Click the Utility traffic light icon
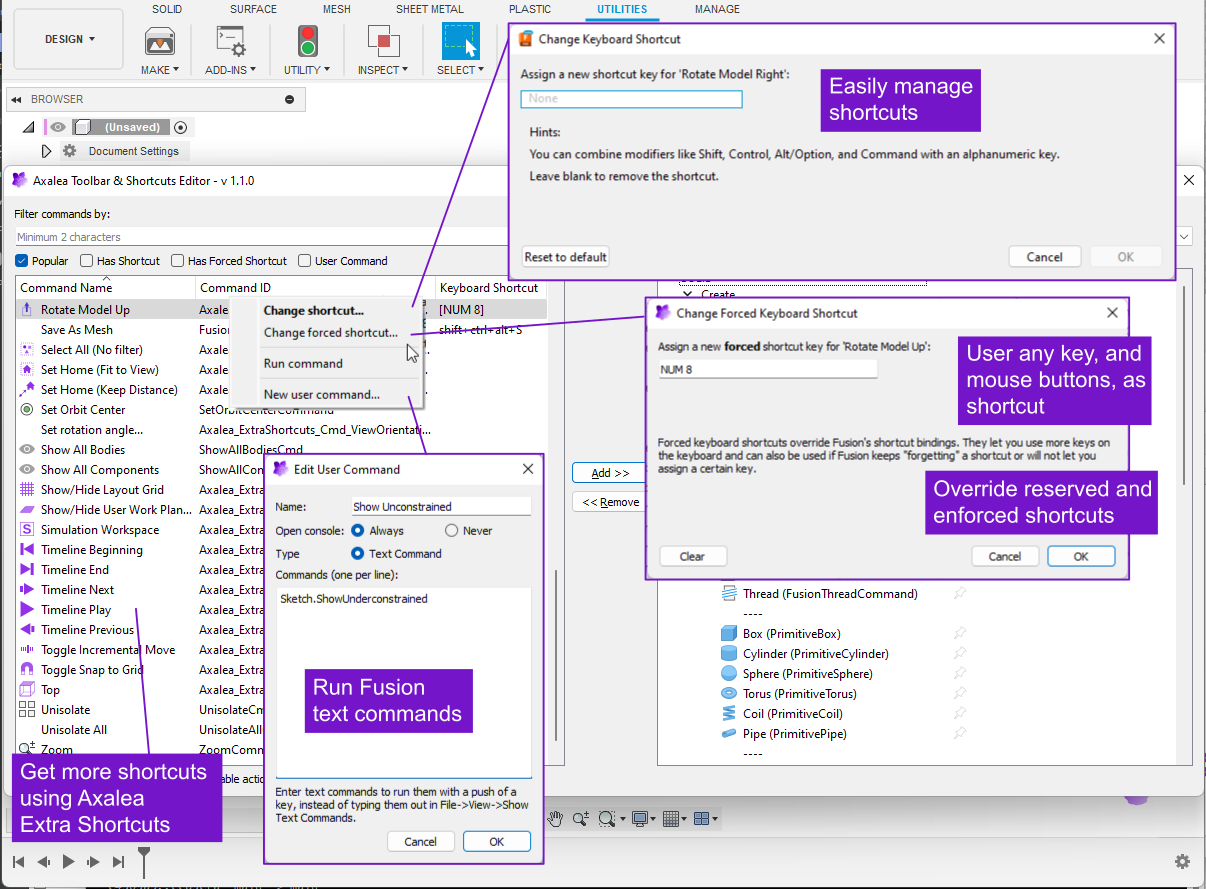 [x=307, y=41]
